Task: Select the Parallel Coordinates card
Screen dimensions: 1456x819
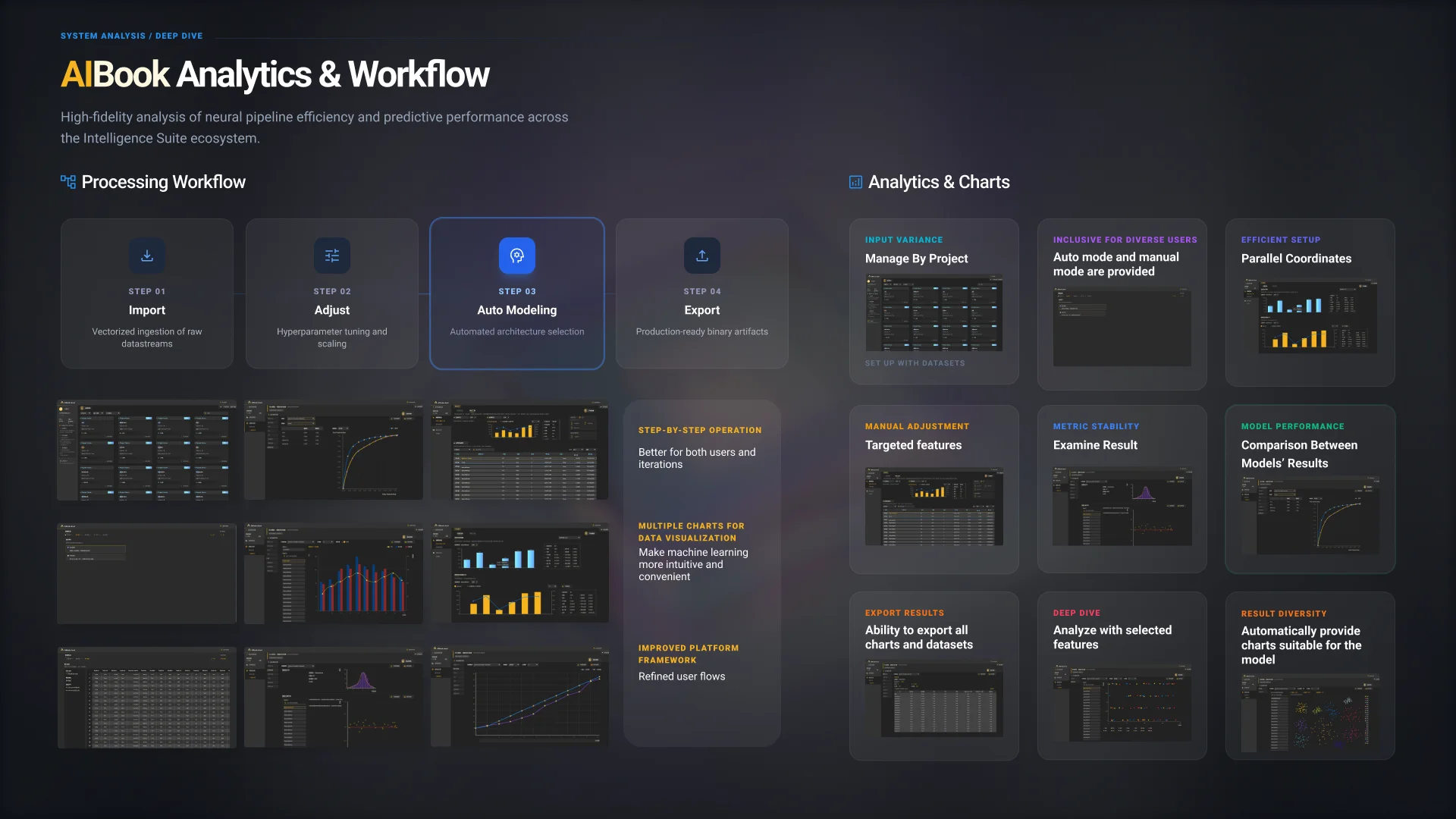Action: coord(1310,302)
